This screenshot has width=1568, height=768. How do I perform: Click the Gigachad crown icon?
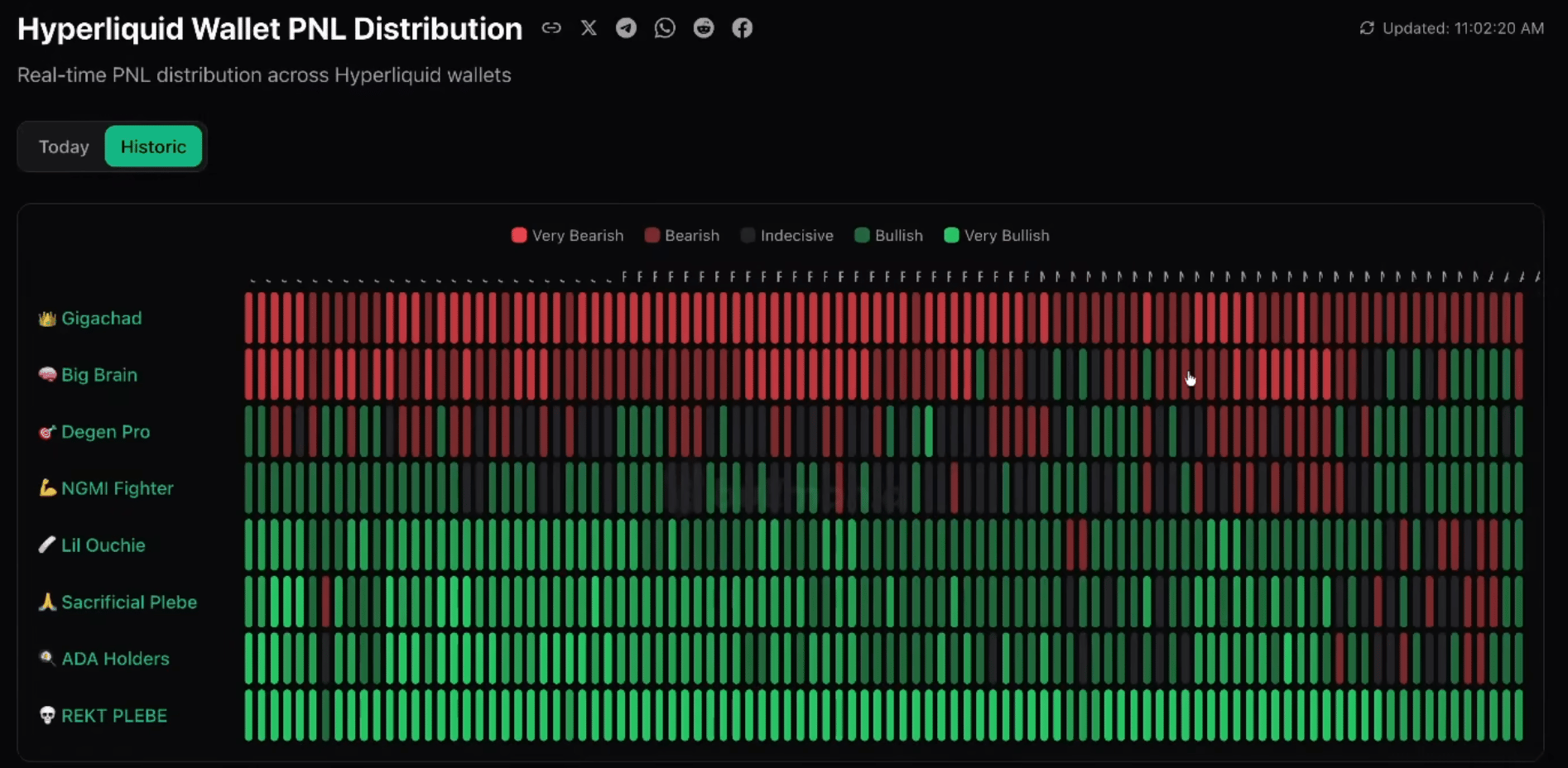47,319
